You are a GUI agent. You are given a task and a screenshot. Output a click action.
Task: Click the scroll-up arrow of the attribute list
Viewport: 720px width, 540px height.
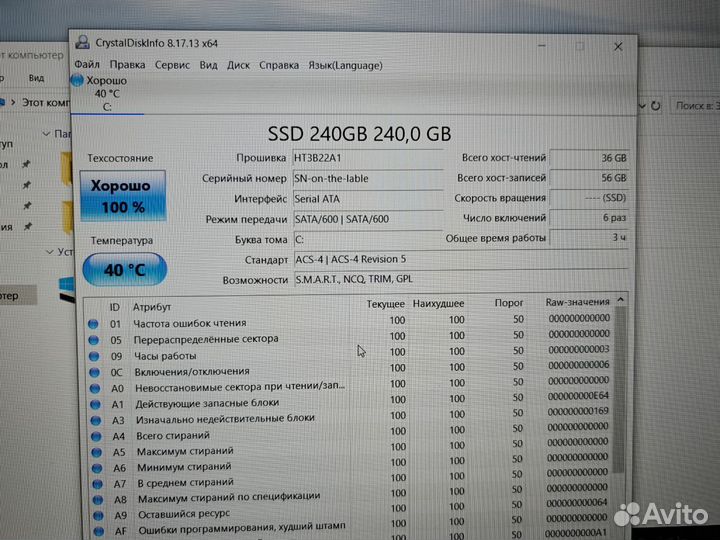(620, 299)
